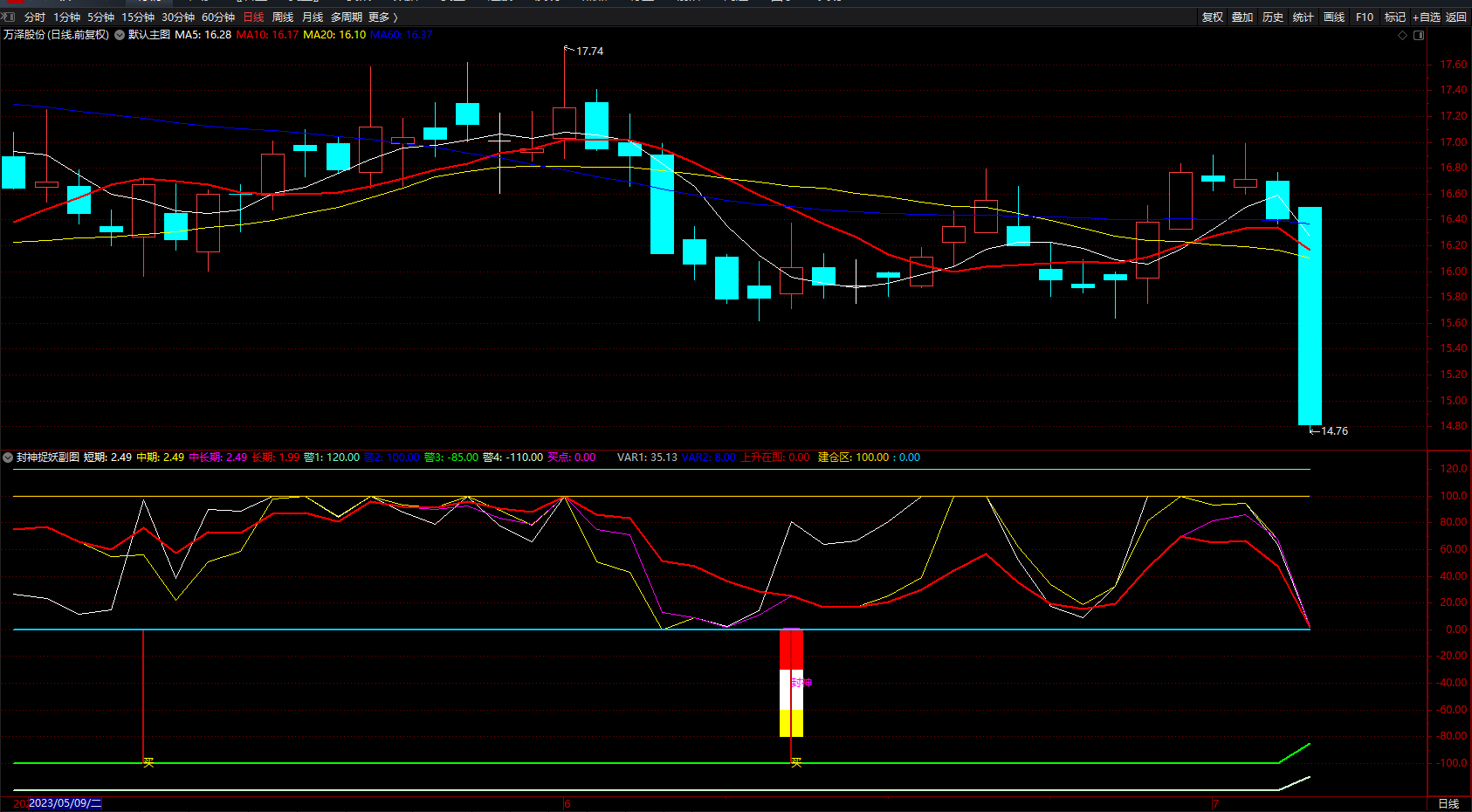The height and width of the screenshot is (812, 1472).
Task: Click the first 买 buy signal marker
Action: pyautogui.click(x=148, y=762)
